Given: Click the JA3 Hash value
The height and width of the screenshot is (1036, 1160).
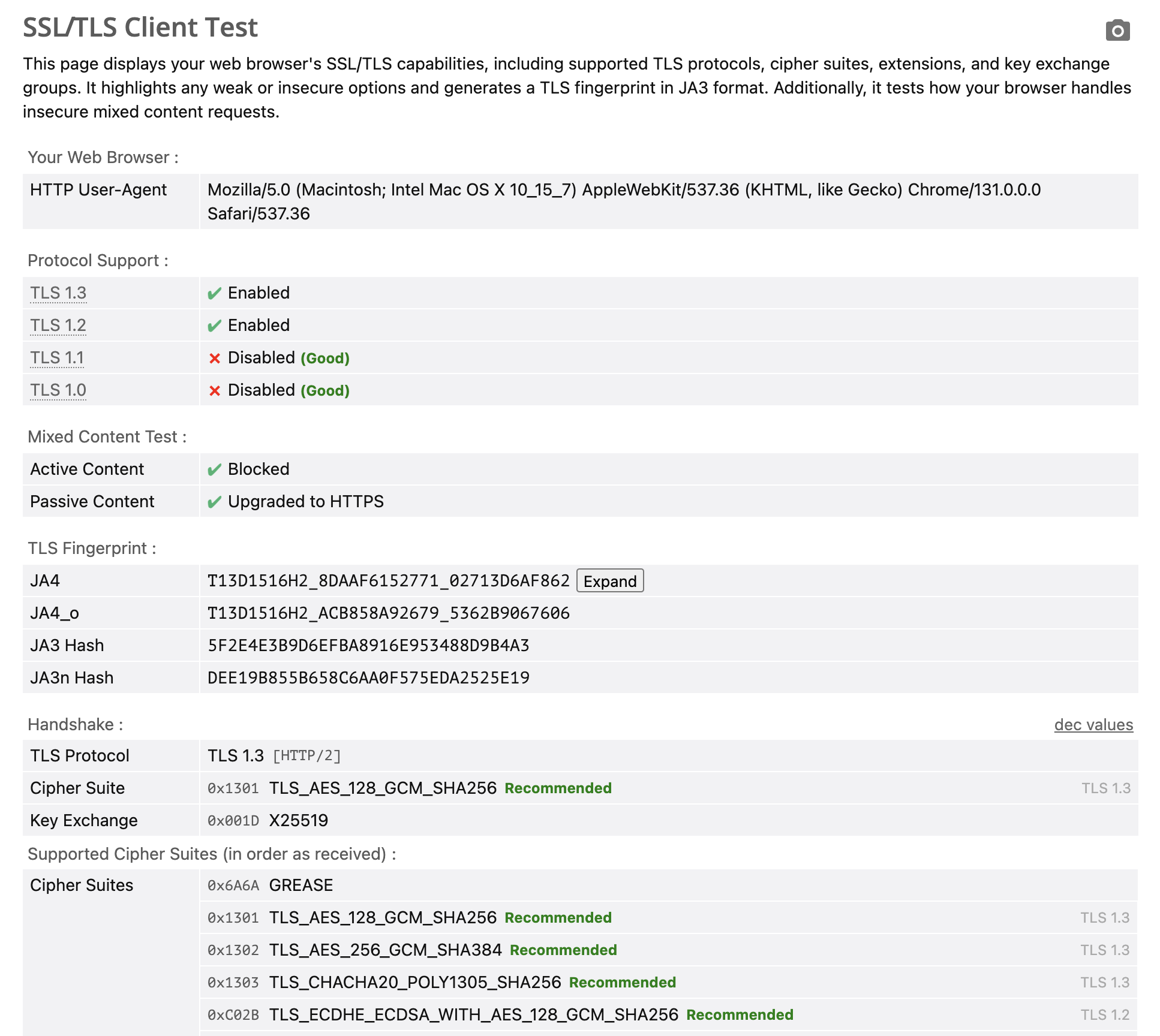Looking at the screenshot, I should (x=368, y=646).
